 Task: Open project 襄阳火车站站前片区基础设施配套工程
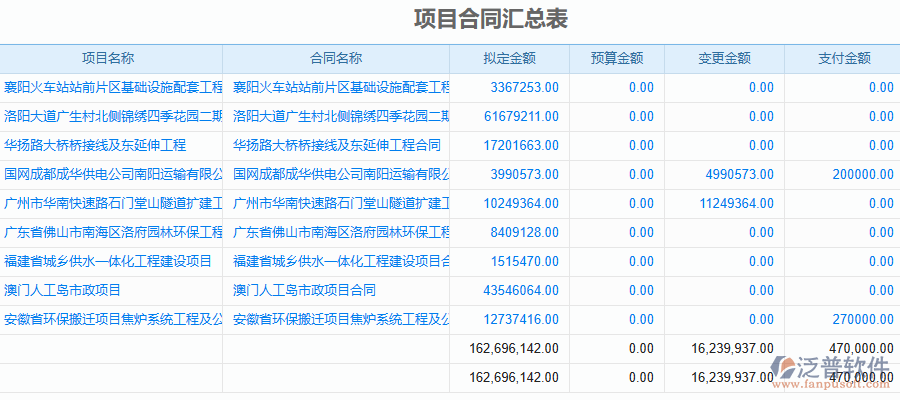(x=113, y=88)
